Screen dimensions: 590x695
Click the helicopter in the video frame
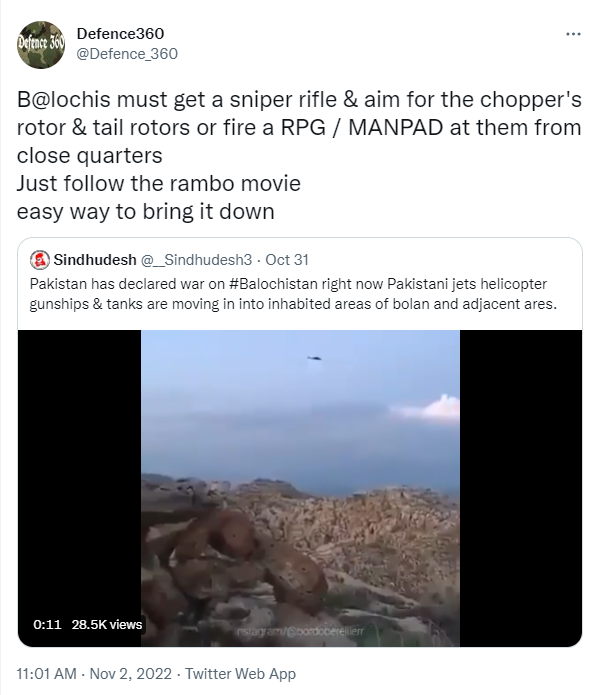click(x=314, y=358)
